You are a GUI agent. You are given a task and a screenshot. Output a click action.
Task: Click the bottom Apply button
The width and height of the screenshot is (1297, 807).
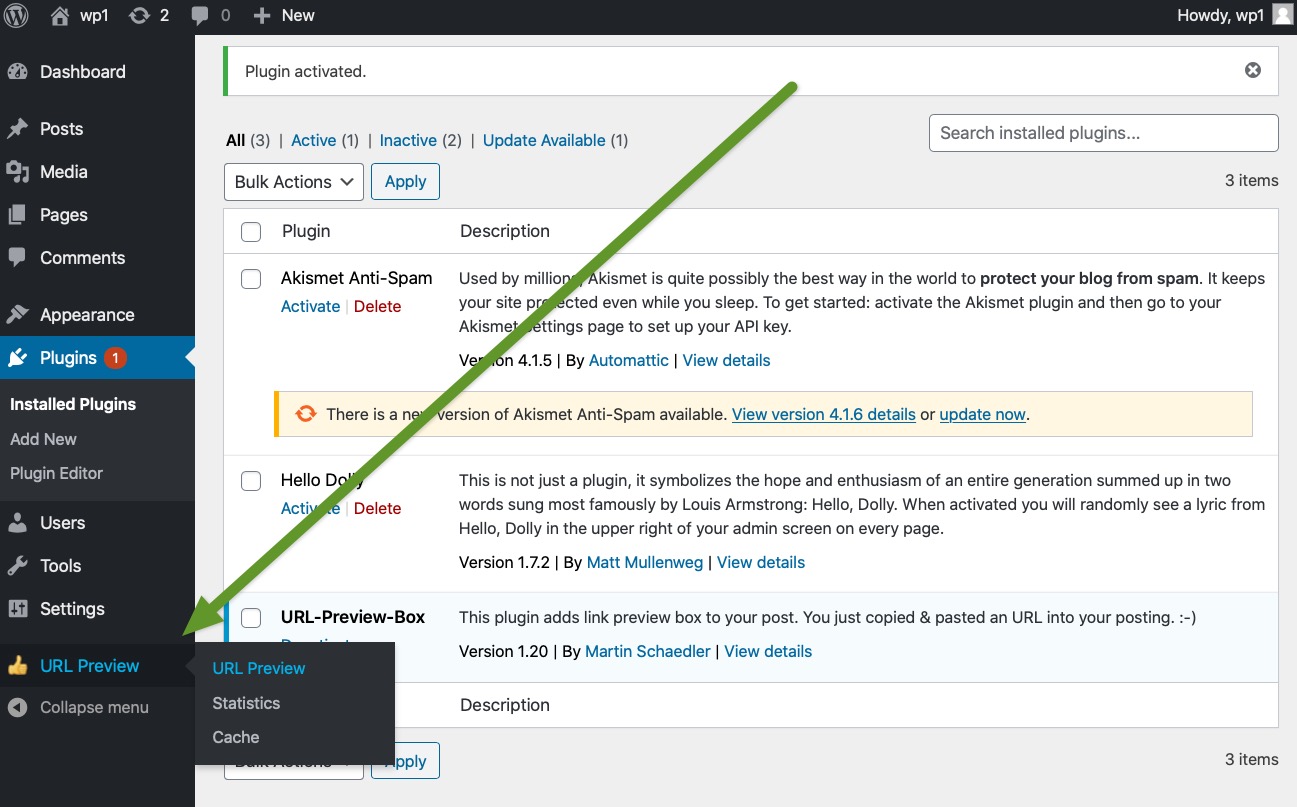[x=405, y=761]
